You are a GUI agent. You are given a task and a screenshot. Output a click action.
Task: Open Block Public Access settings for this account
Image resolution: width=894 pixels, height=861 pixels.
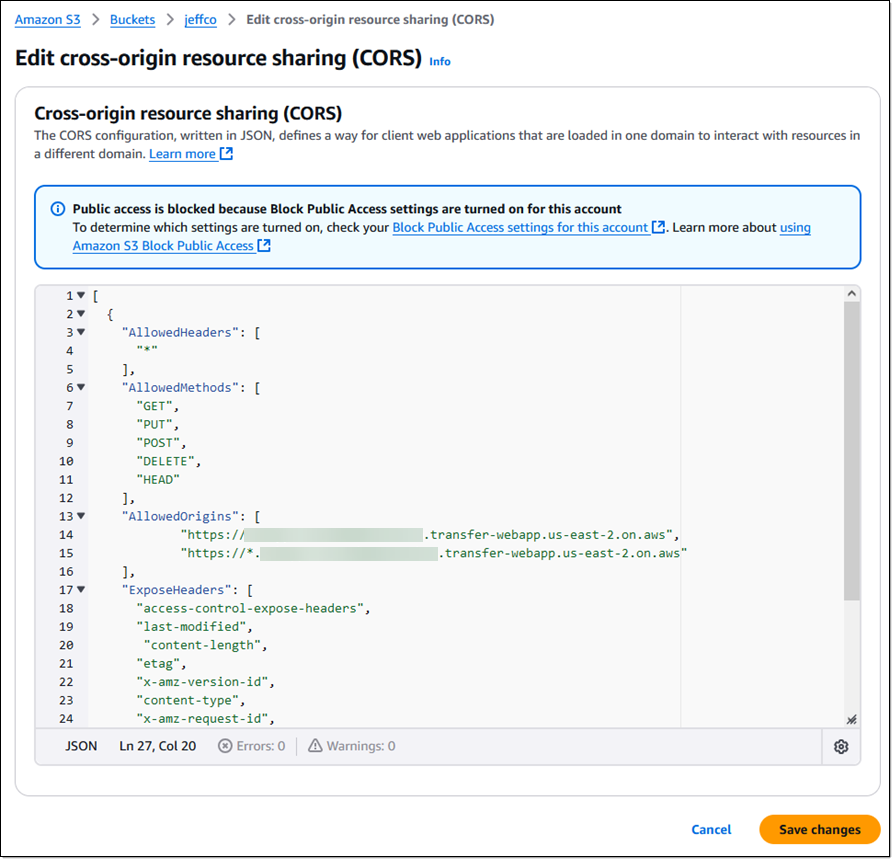(520, 227)
